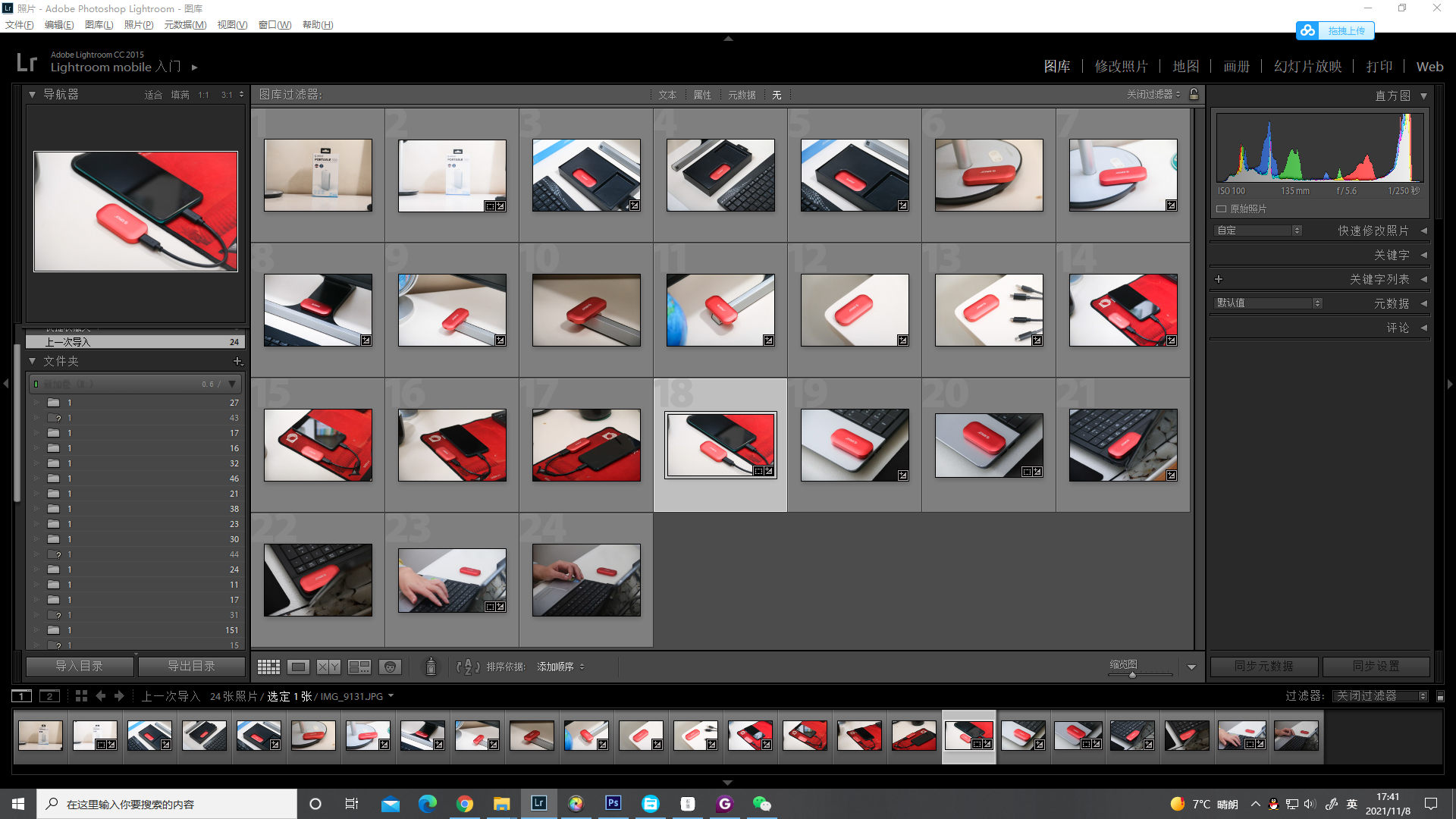Open 添加顺序 sort order dropdown
Screen dimensions: 1456x819
pos(560,667)
